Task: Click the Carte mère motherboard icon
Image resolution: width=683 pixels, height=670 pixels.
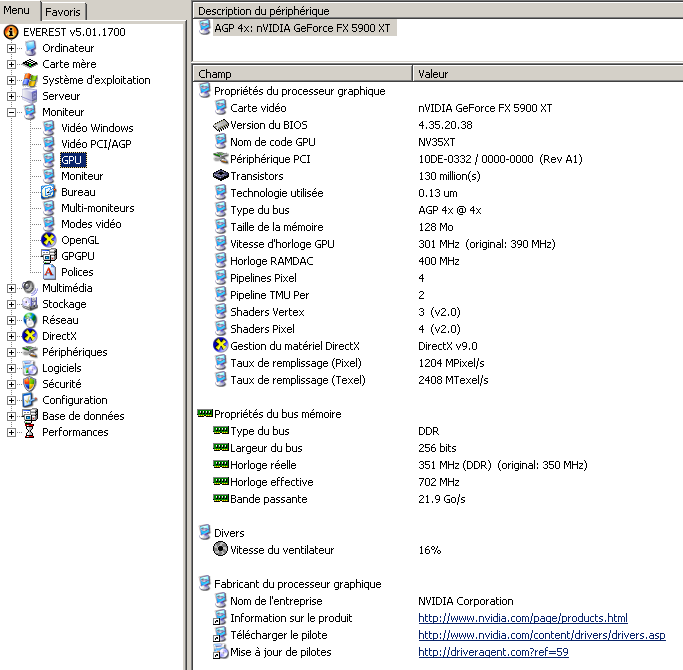Action: click(x=30, y=64)
